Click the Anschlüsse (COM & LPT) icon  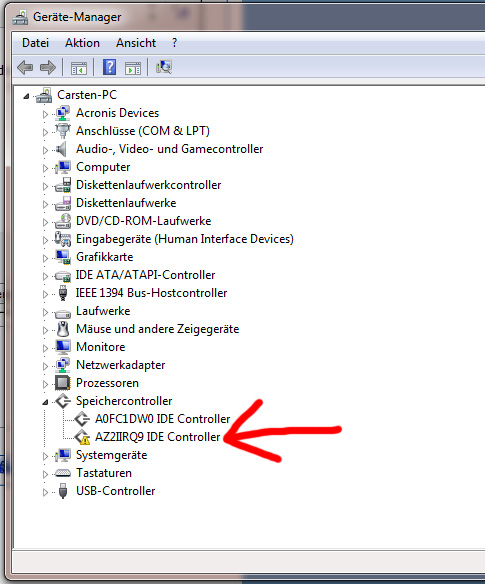pyautogui.click(x=63, y=131)
